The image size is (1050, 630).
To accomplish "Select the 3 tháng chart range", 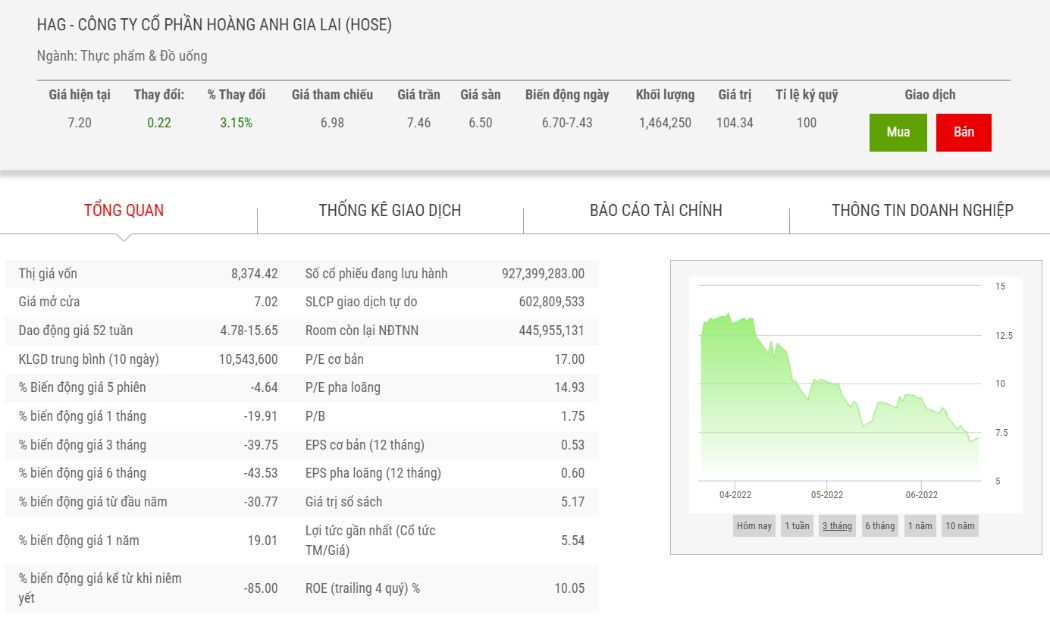I will pyautogui.click(x=837, y=526).
